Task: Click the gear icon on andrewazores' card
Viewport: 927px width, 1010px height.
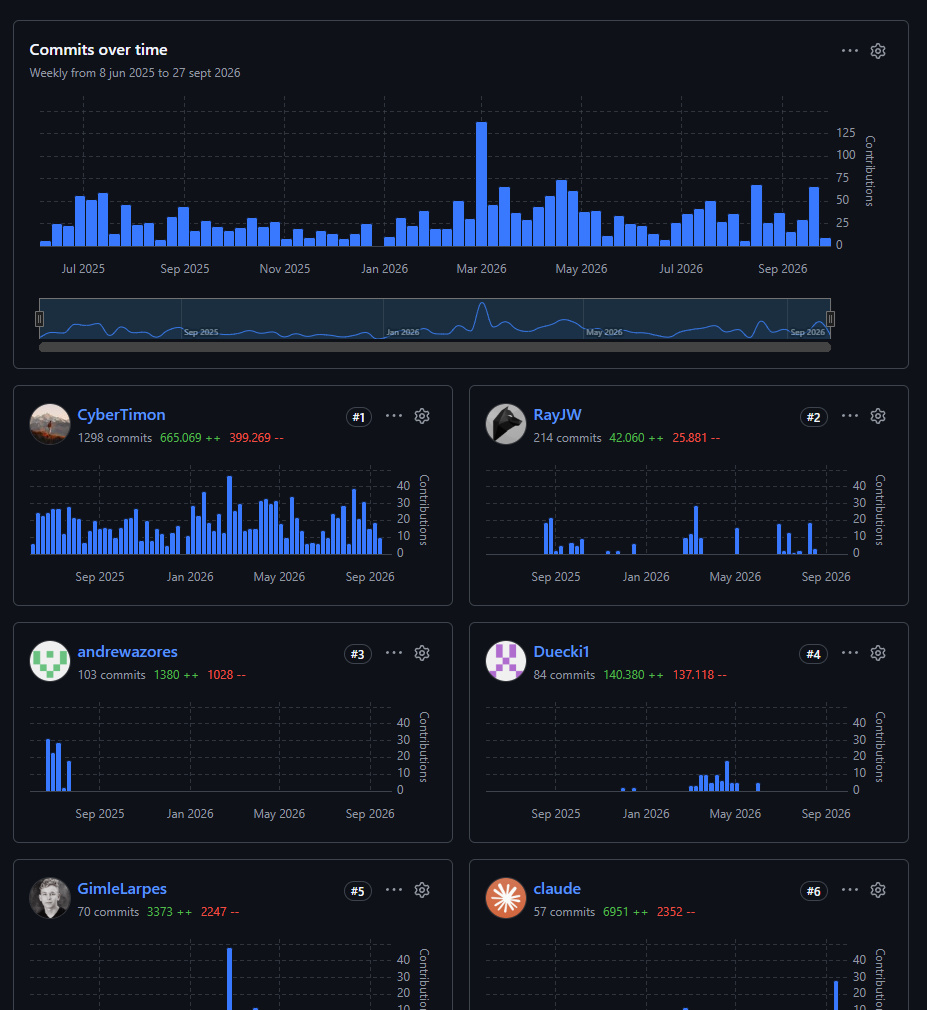Action: pos(422,653)
